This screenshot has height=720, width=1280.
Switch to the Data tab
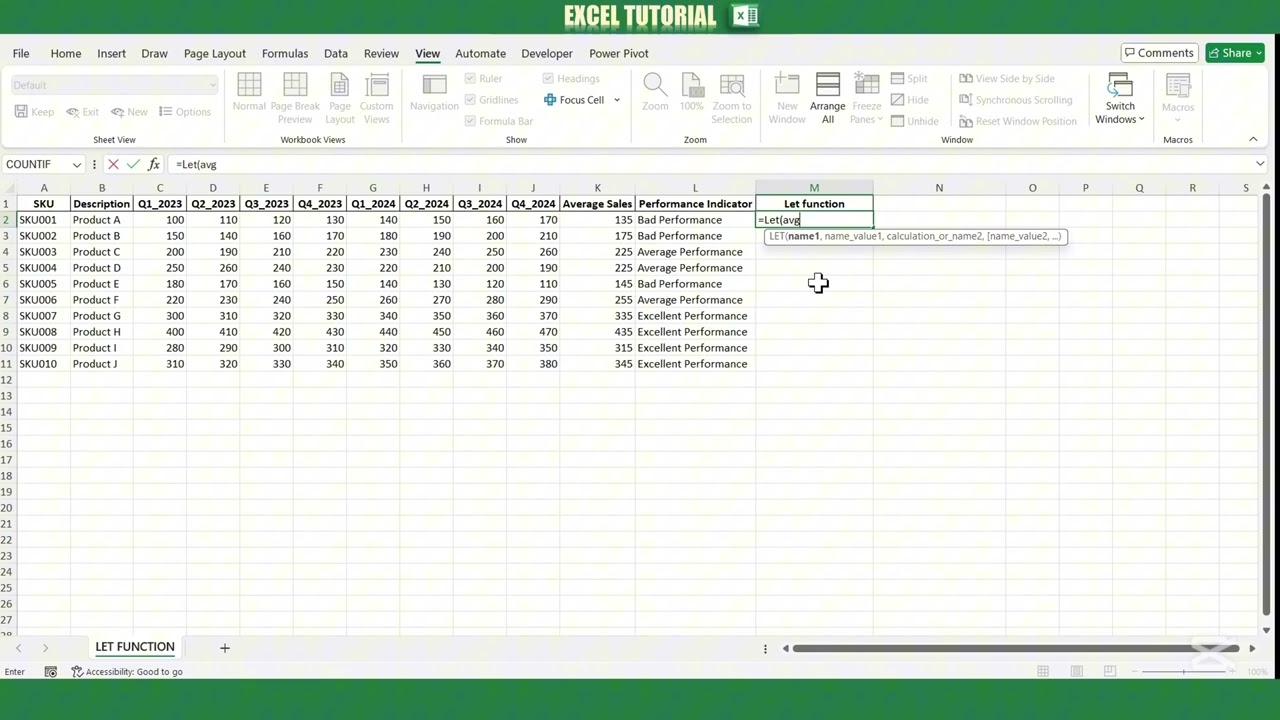click(336, 53)
